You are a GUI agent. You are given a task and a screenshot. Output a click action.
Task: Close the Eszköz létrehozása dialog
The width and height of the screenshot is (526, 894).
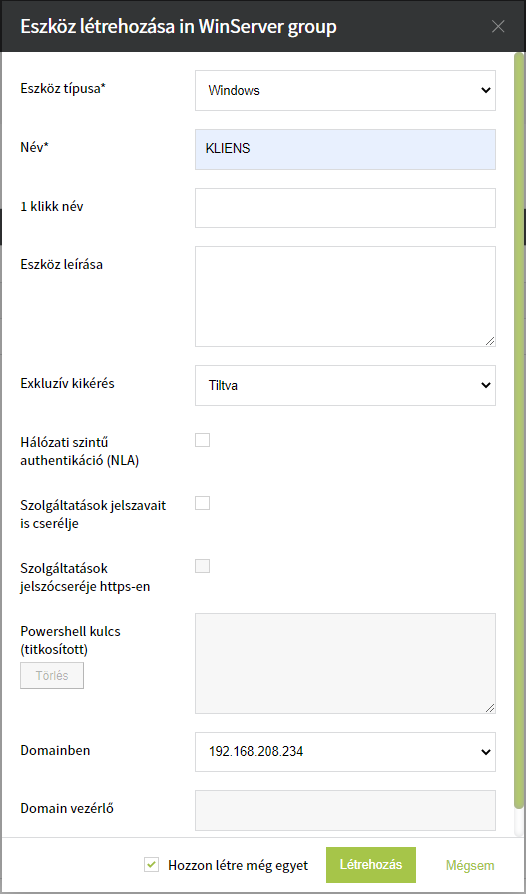click(x=498, y=27)
